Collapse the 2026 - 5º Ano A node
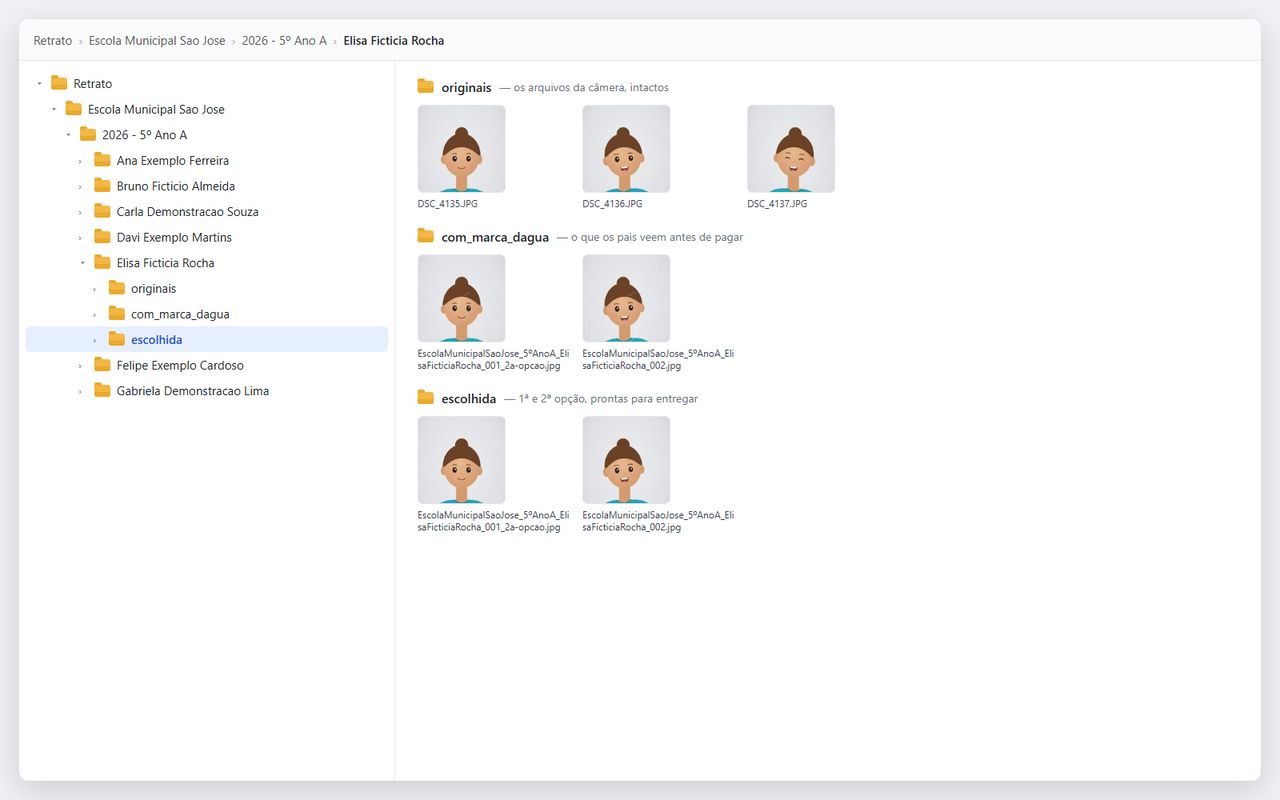1280x800 pixels. (x=68, y=135)
